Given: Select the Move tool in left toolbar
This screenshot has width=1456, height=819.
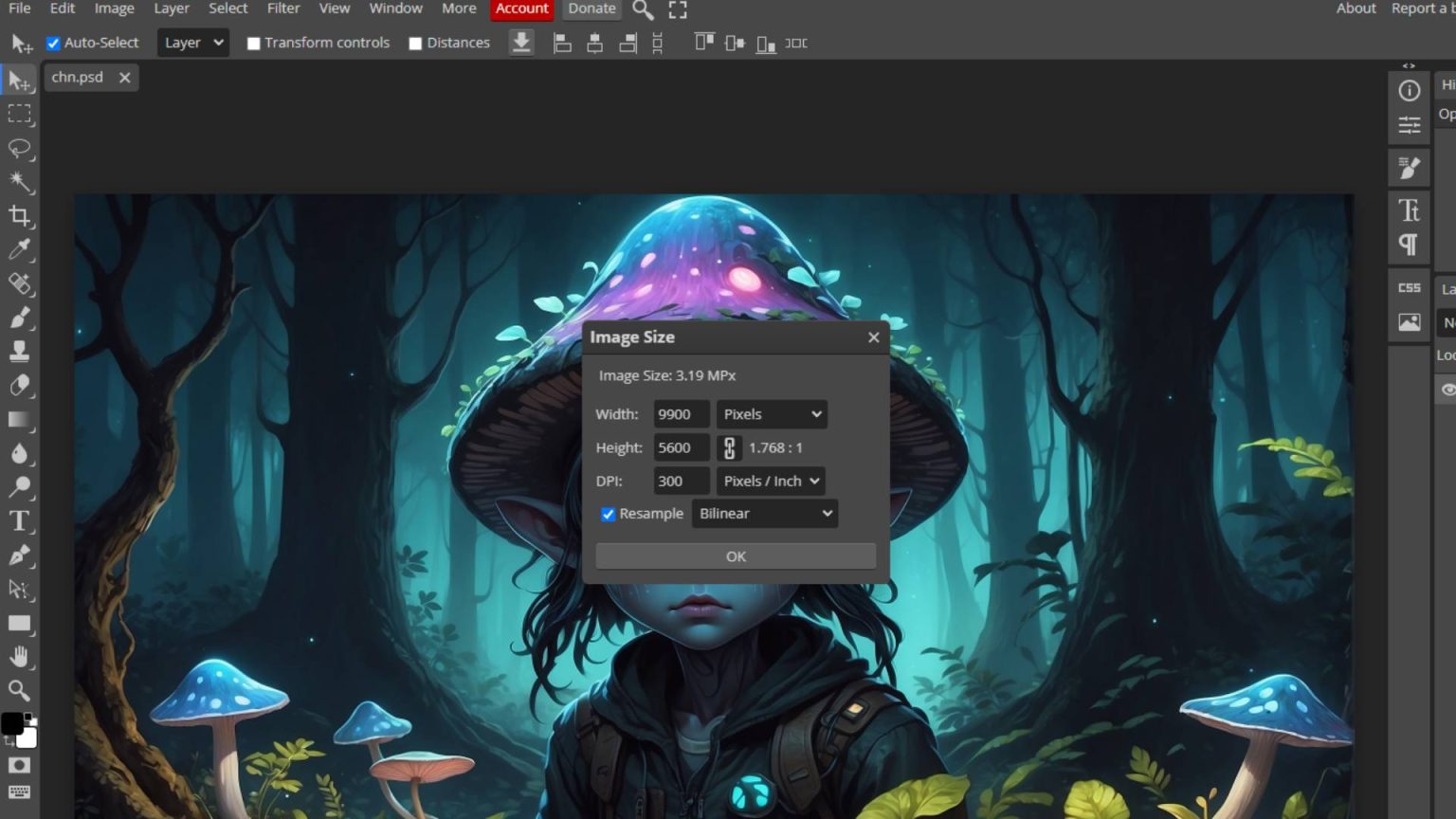Looking at the screenshot, I should click(19, 81).
